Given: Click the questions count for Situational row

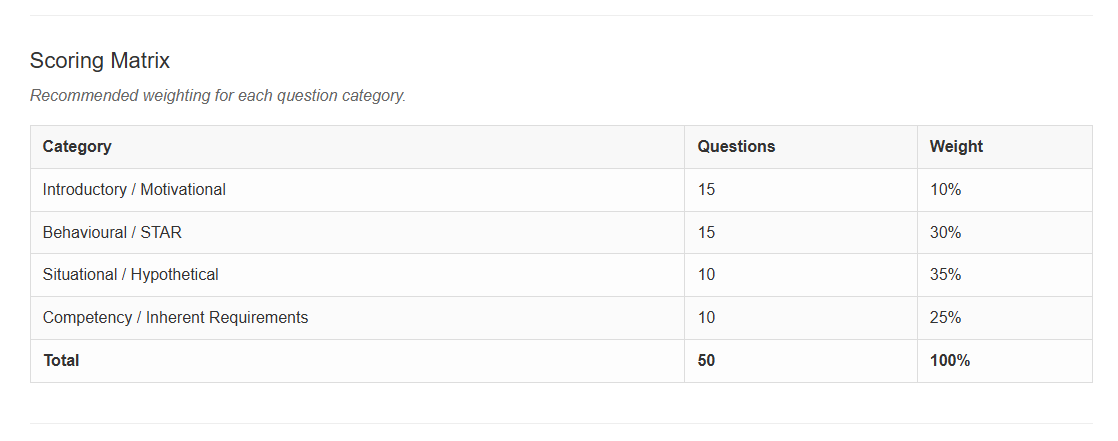Looking at the screenshot, I should [801, 275].
